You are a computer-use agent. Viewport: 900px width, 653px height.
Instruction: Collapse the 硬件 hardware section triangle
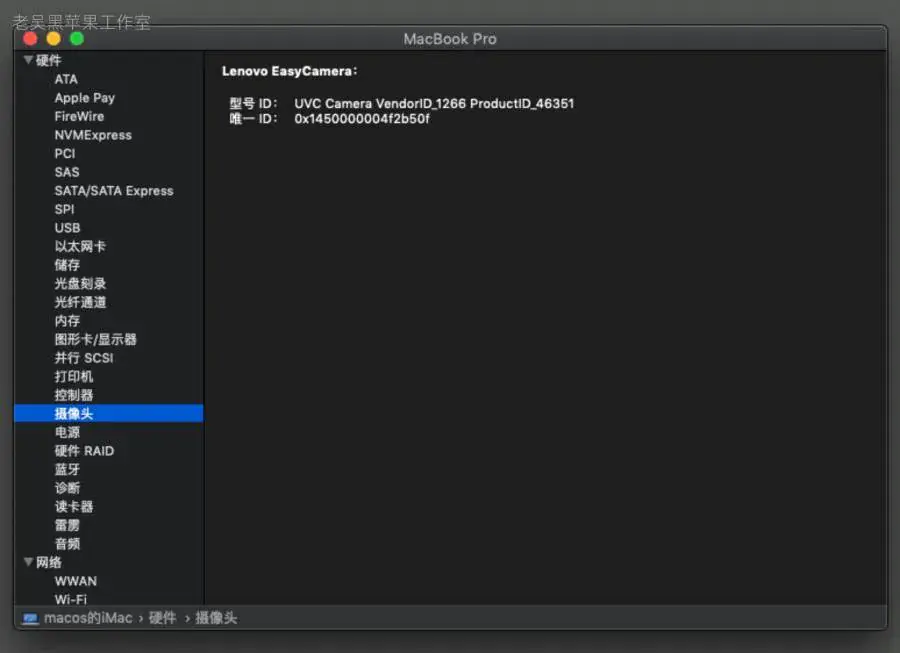pyautogui.click(x=28, y=60)
